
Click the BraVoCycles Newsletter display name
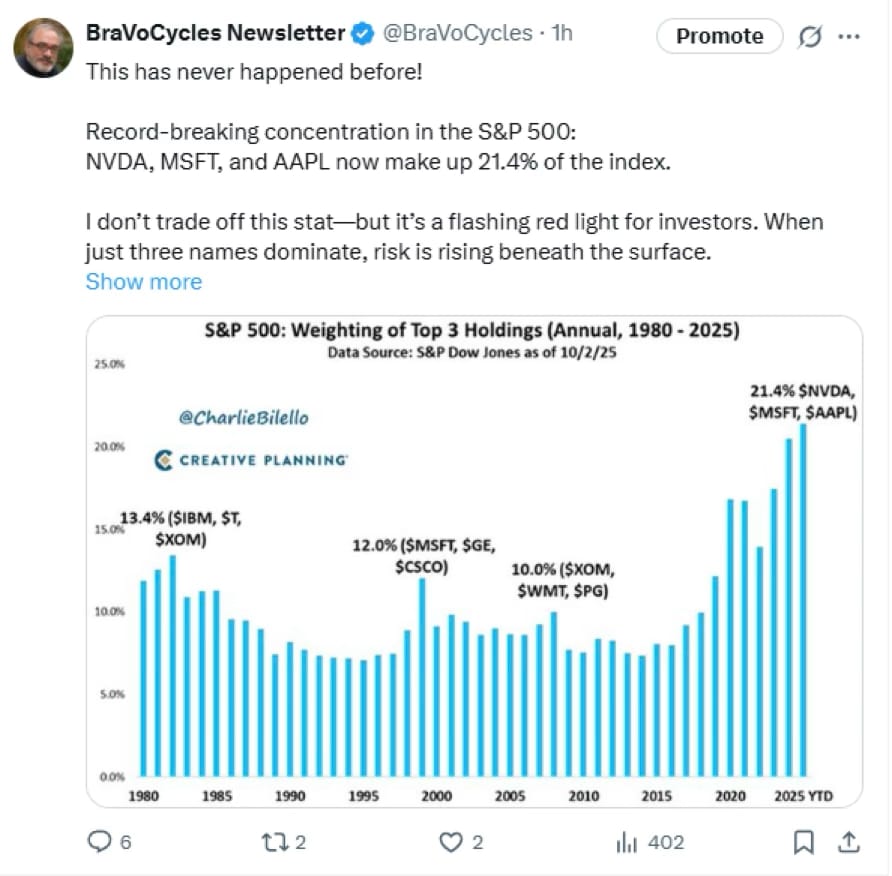pyautogui.click(x=215, y=33)
